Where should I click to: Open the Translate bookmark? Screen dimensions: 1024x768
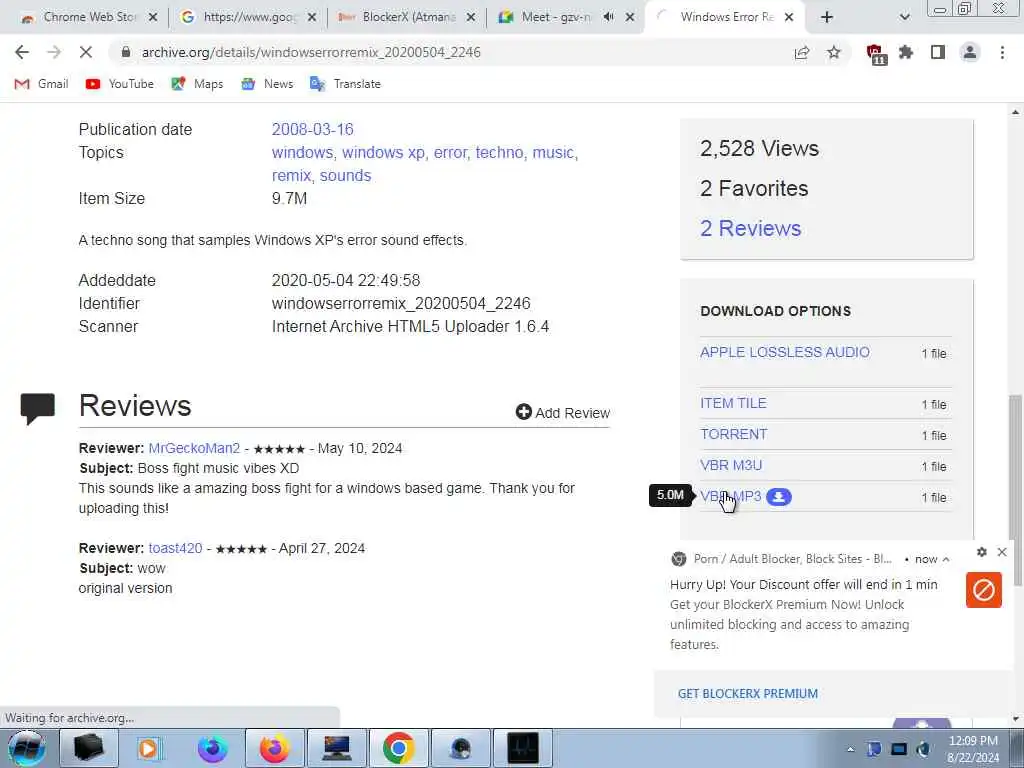click(345, 84)
